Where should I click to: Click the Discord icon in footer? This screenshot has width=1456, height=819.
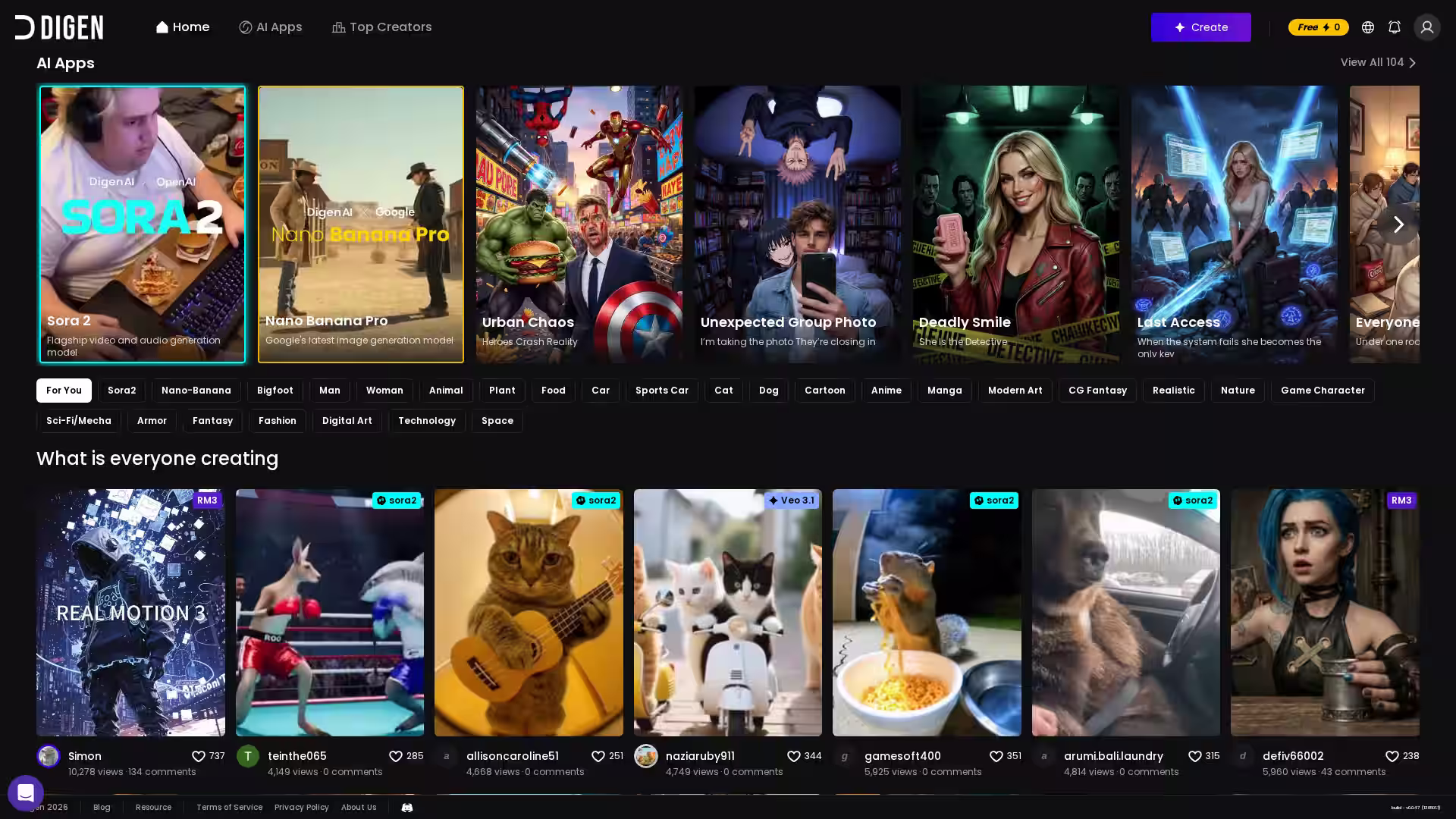click(x=406, y=808)
